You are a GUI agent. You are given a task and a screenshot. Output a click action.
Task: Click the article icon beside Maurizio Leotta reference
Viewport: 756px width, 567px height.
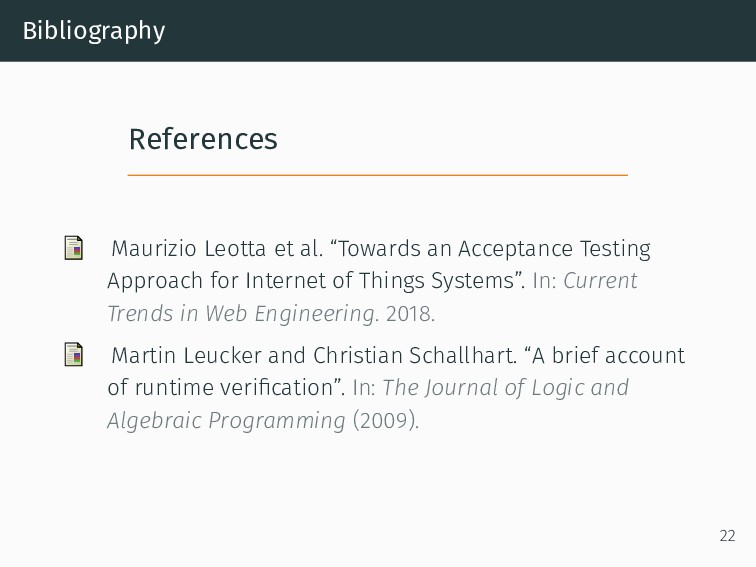pos(74,248)
